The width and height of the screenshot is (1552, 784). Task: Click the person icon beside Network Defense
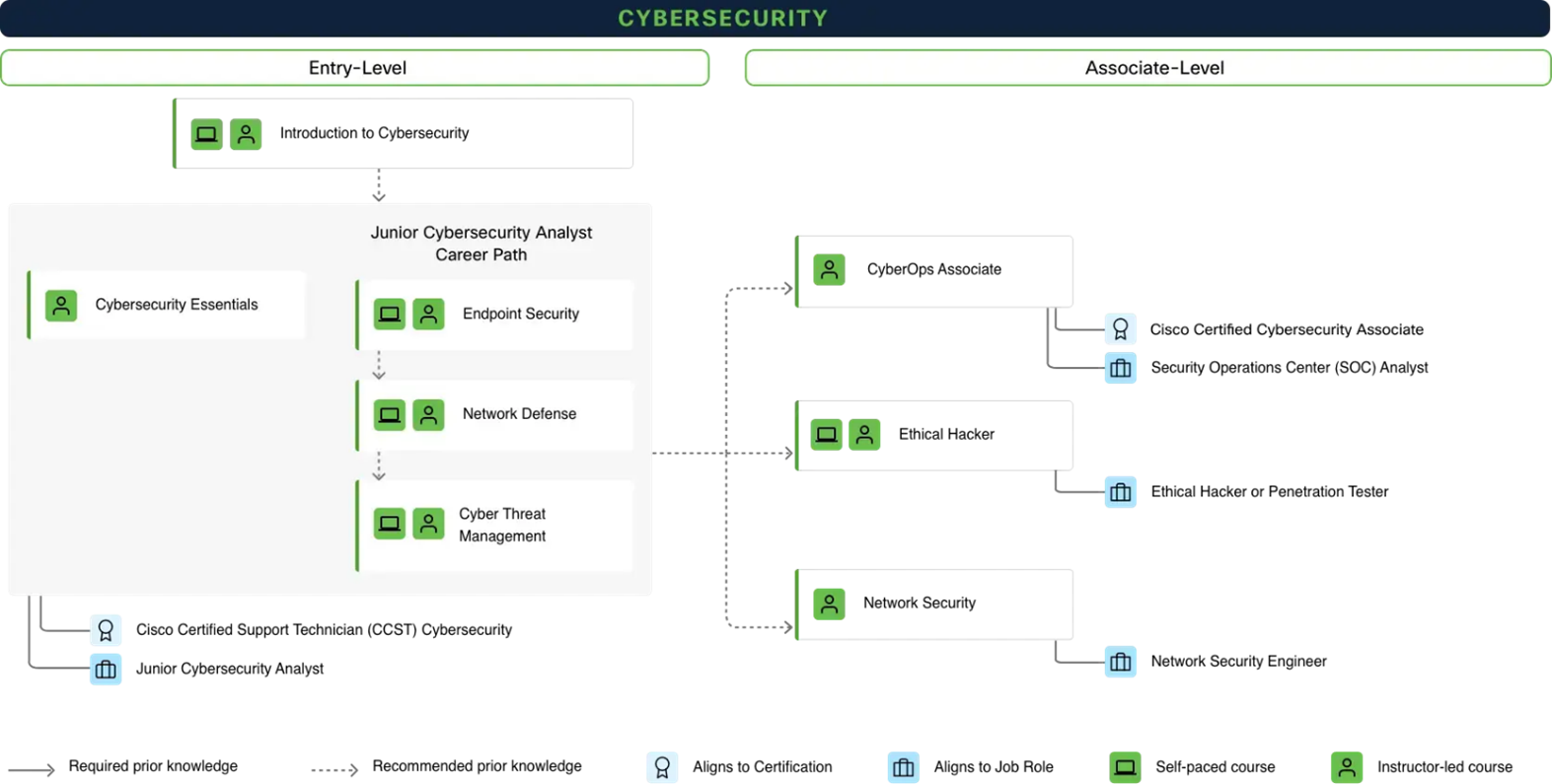click(x=428, y=415)
